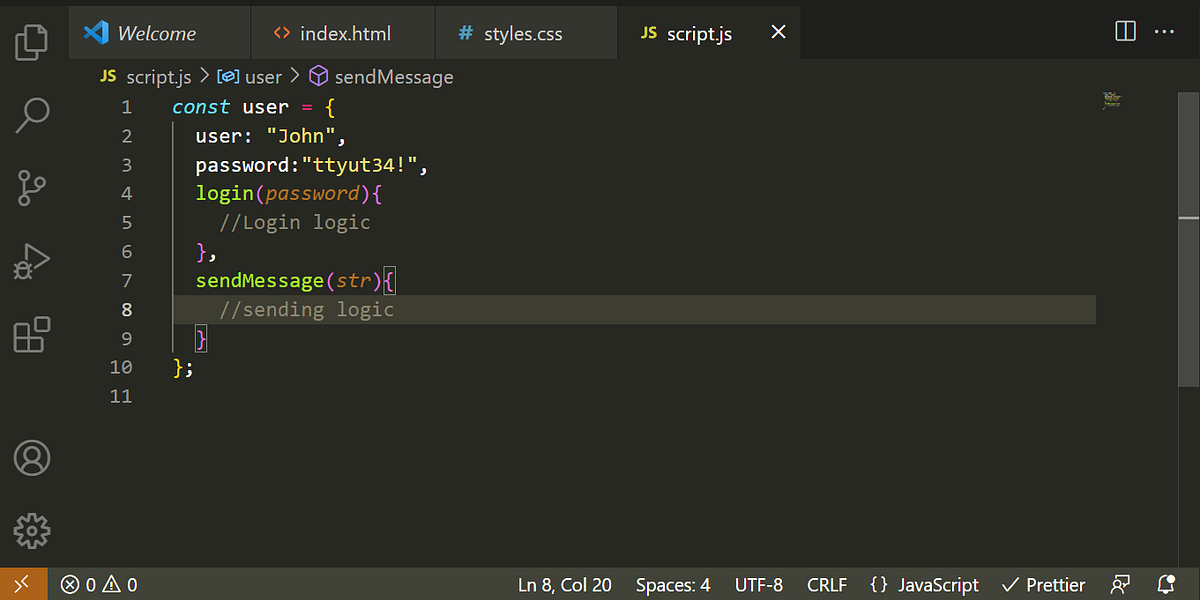Open the Accounts menu icon
1200x600 pixels.
click(32, 457)
